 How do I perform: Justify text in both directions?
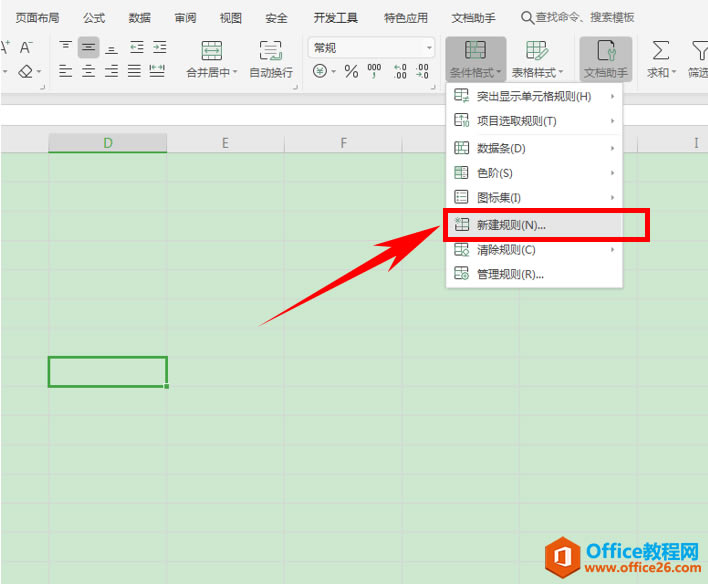coord(134,71)
